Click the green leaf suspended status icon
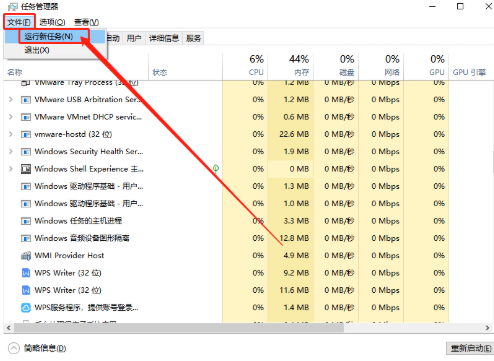The height and width of the screenshot is (361, 494). coord(216,169)
